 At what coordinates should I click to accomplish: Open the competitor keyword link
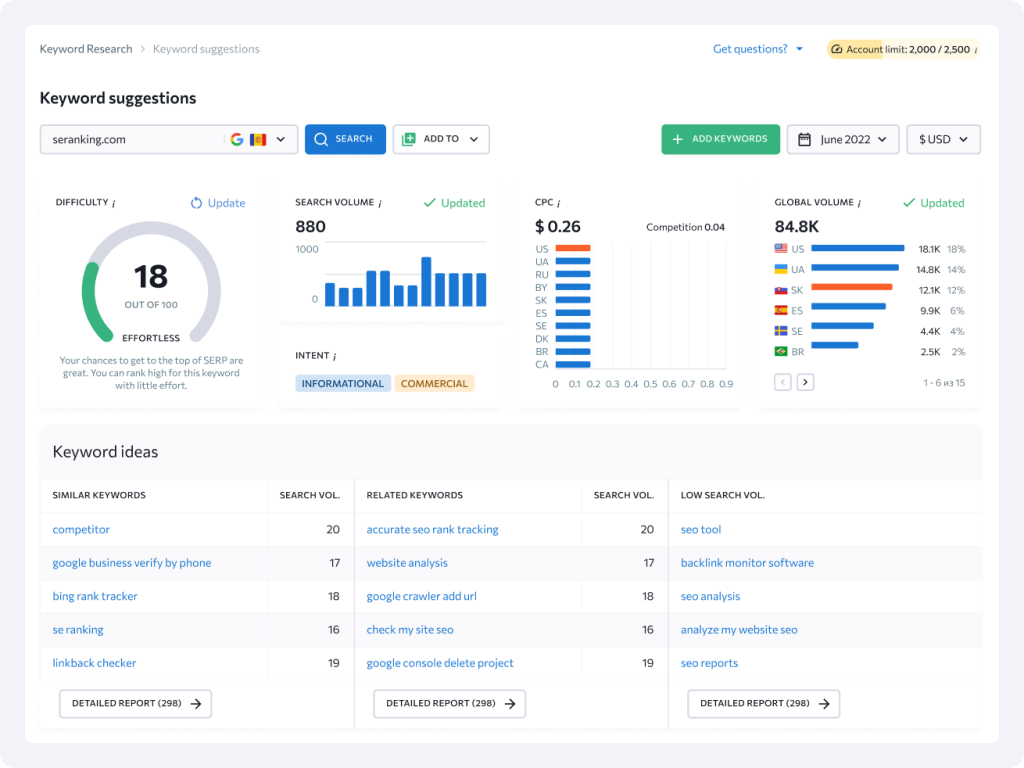pyautogui.click(x=81, y=529)
